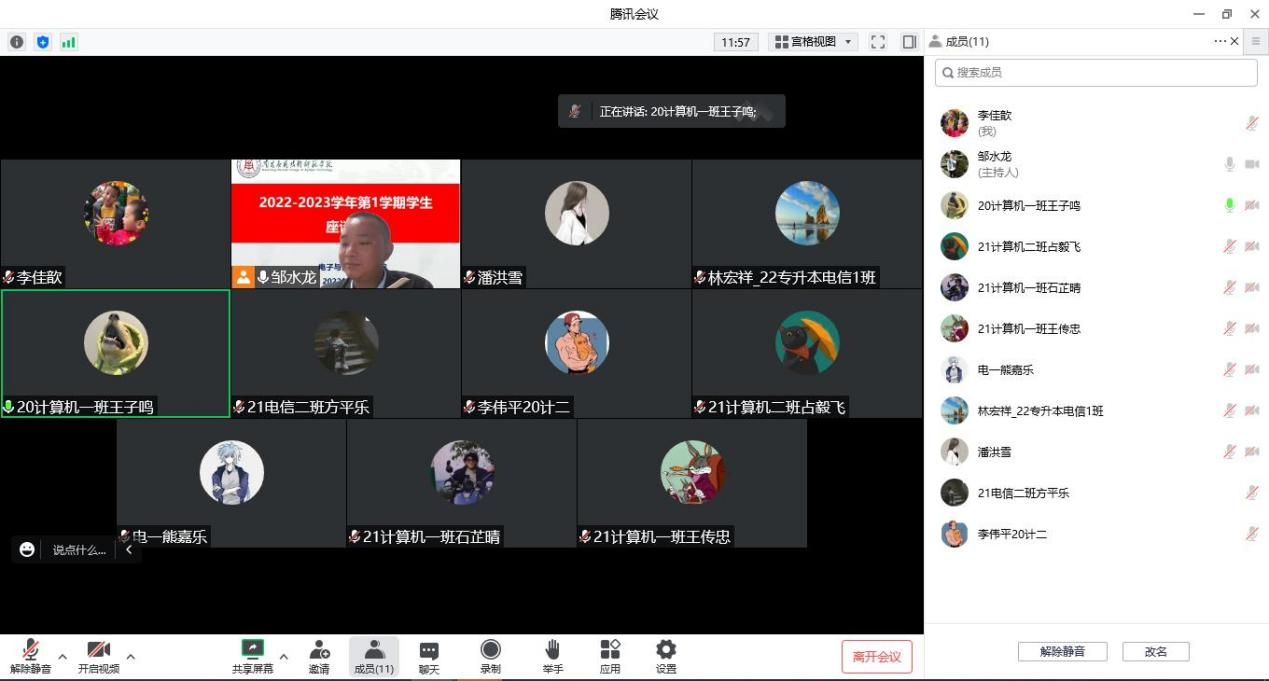Enter fullscreen mode via the fullscreen icon
Image resolution: width=1269 pixels, height=681 pixels.
(878, 42)
